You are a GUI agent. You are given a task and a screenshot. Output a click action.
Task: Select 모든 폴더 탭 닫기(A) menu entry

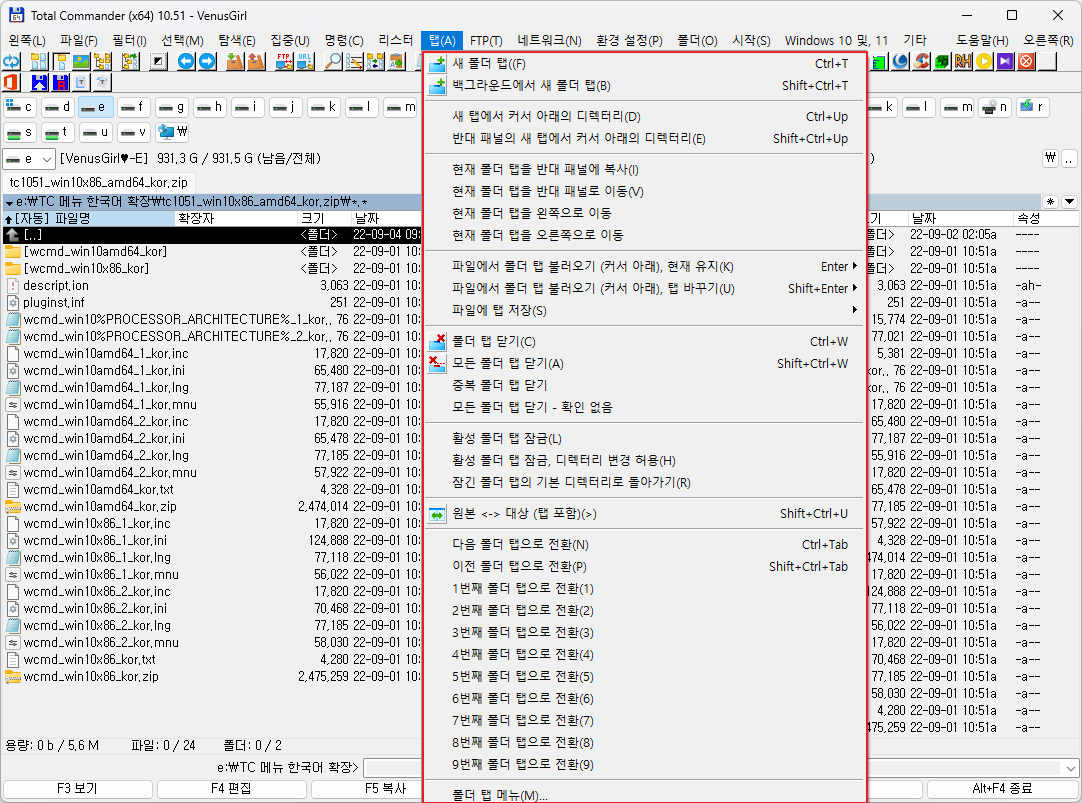click(x=645, y=364)
